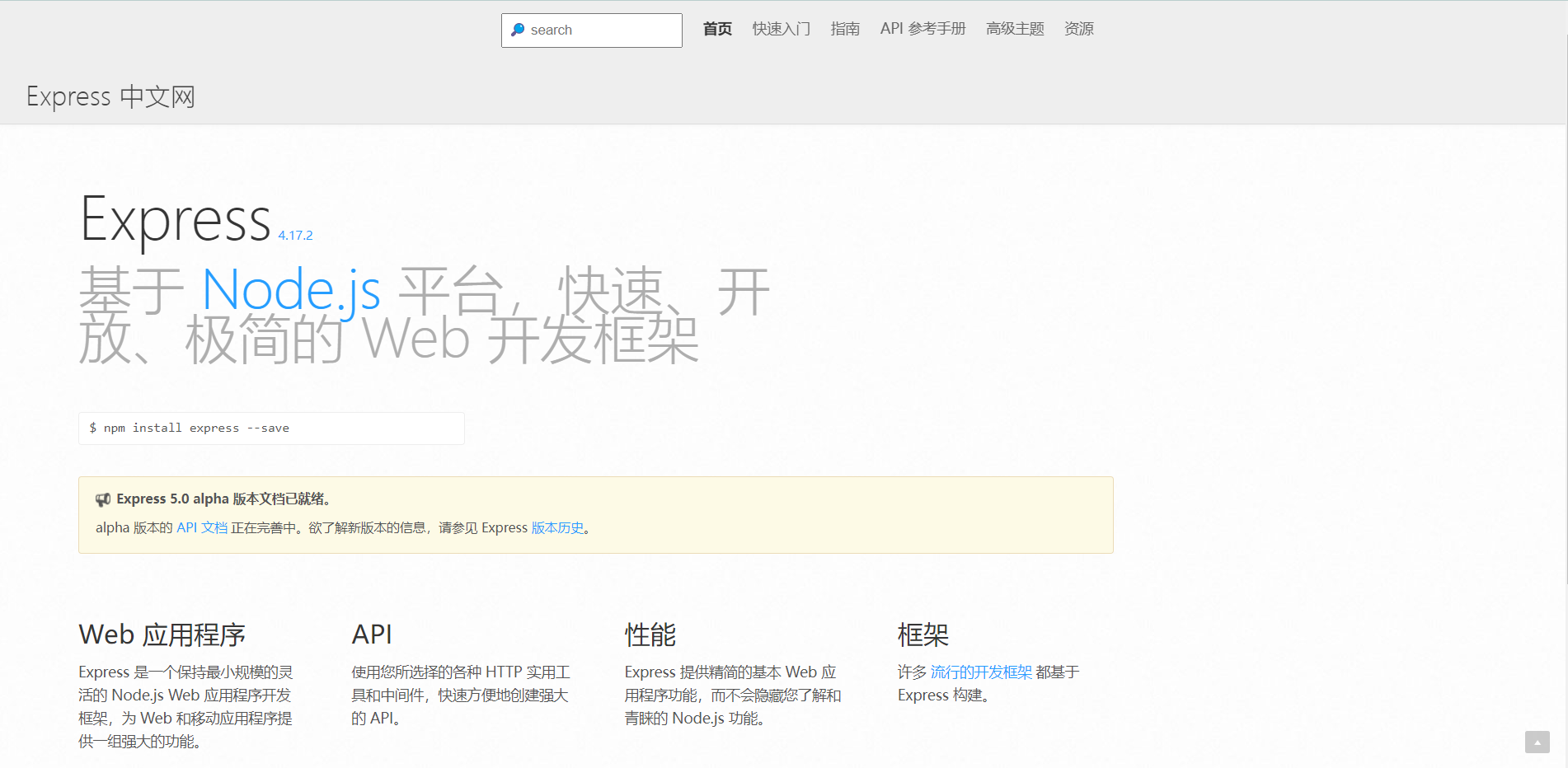
Task: Open the 高级主题 menu
Action: click(1015, 29)
